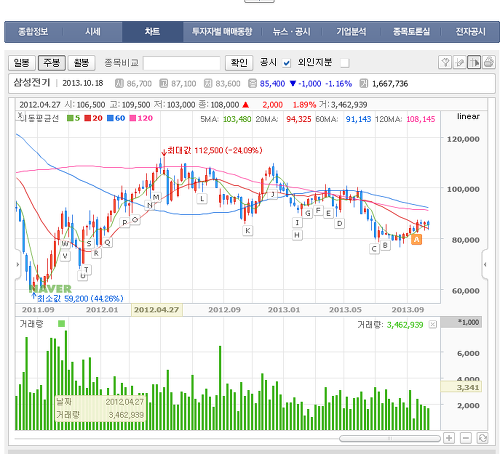Image resolution: width=500 pixels, height=454 pixels.
Task: Open disclosure marker V on chart
Action: (x=65, y=256)
